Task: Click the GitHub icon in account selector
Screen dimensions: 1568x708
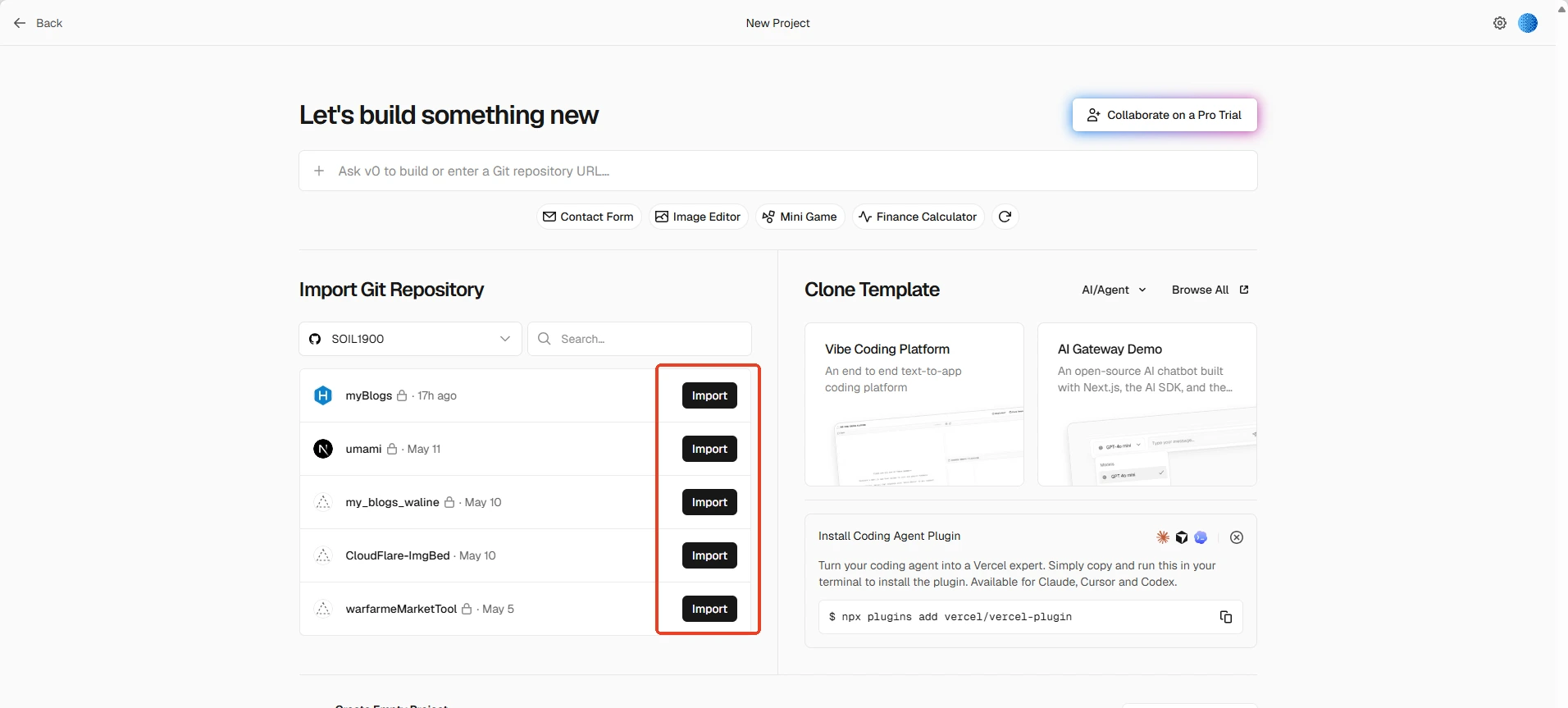Action: point(315,339)
